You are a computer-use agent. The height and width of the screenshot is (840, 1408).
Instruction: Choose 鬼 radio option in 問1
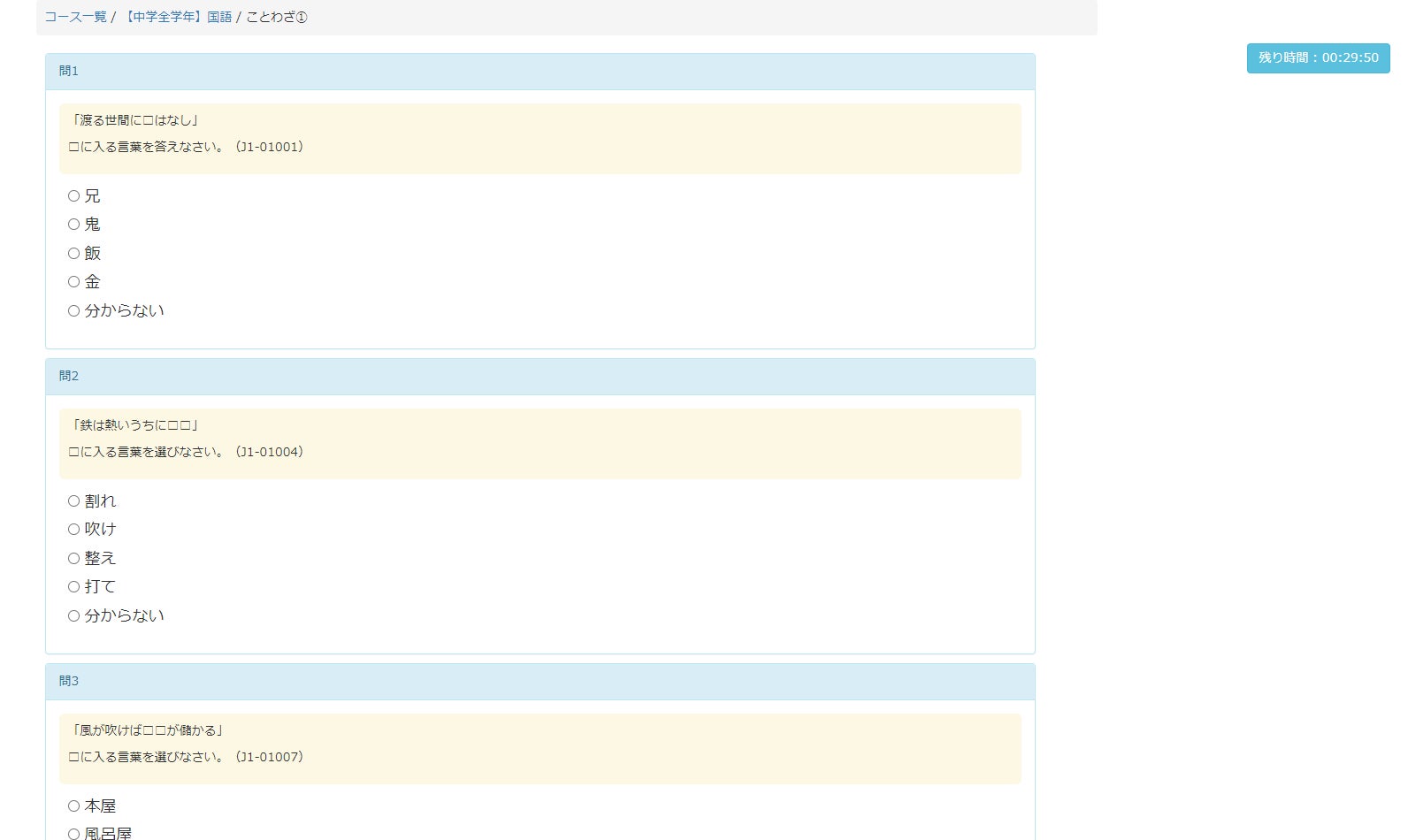click(74, 225)
